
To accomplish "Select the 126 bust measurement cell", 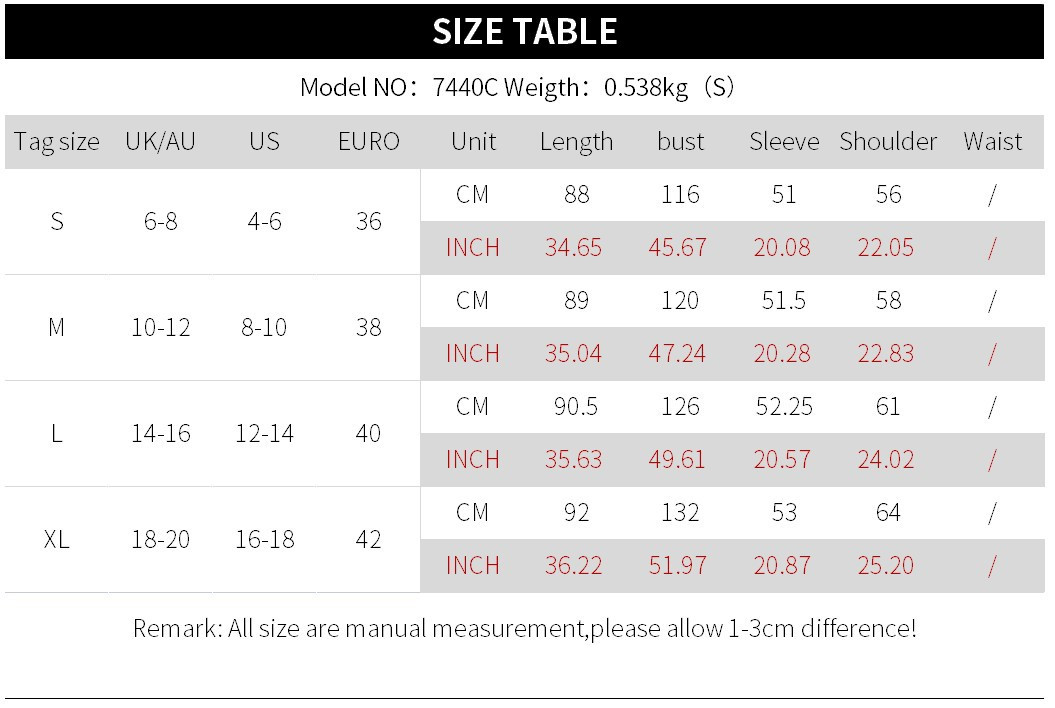I will (x=680, y=407).
